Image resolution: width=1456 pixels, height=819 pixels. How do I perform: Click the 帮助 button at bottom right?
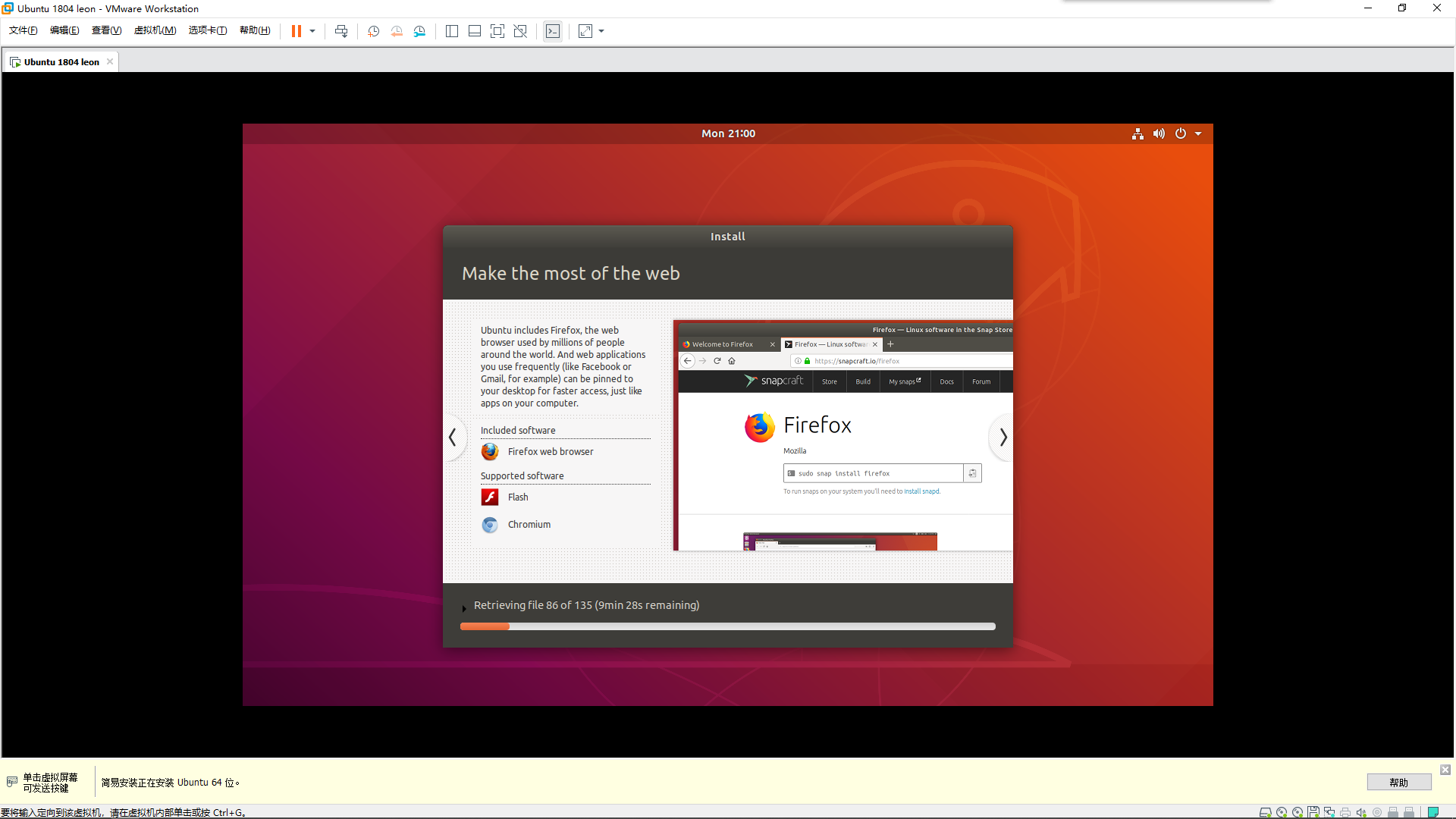[x=1399, y=782]
